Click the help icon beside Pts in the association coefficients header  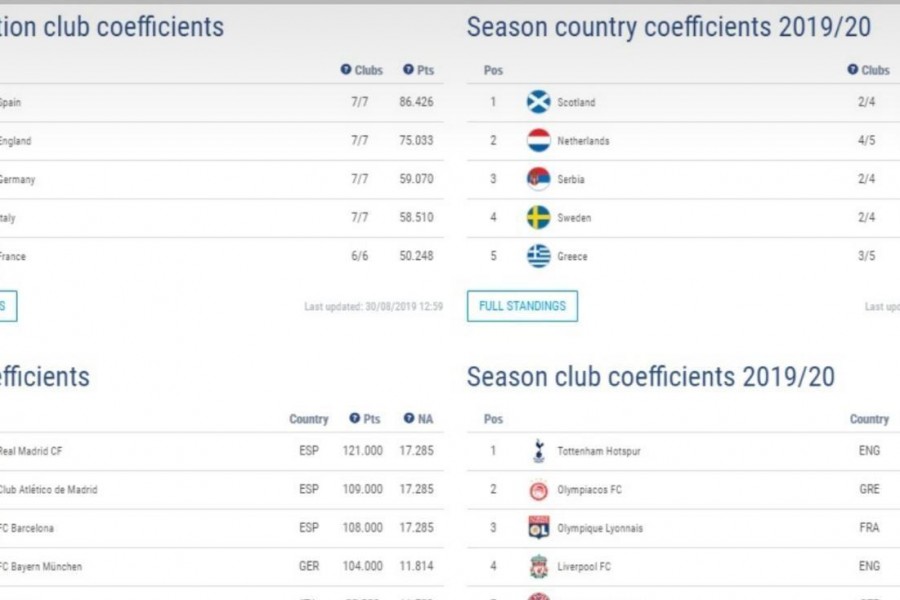408,69
